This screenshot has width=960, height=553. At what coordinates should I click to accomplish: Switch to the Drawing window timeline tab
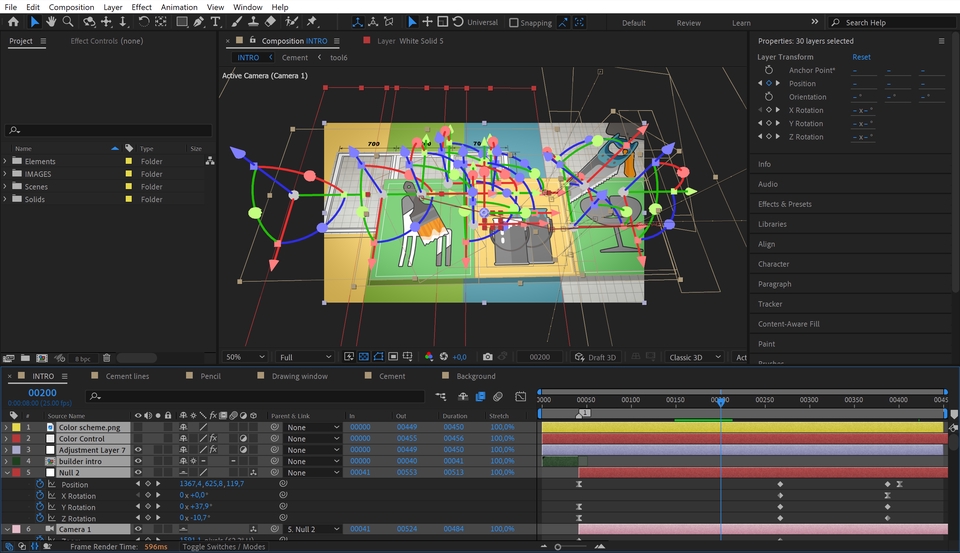(299, 376)
